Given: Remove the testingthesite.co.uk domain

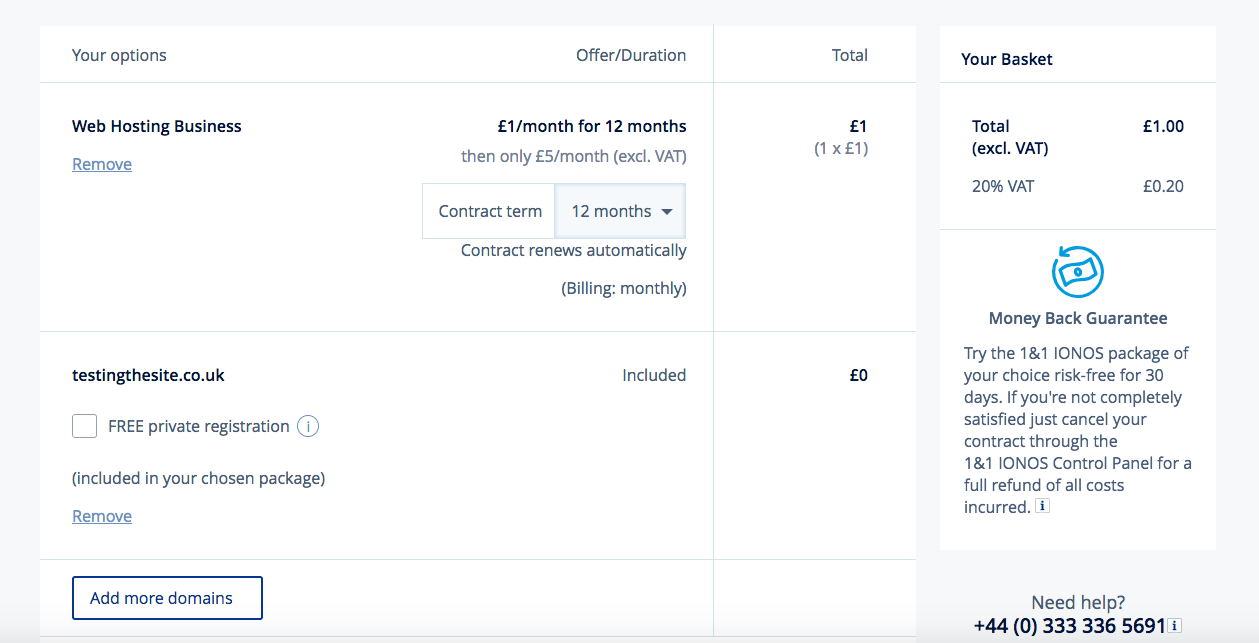Looking at the screenshot, I should [101, 515].
